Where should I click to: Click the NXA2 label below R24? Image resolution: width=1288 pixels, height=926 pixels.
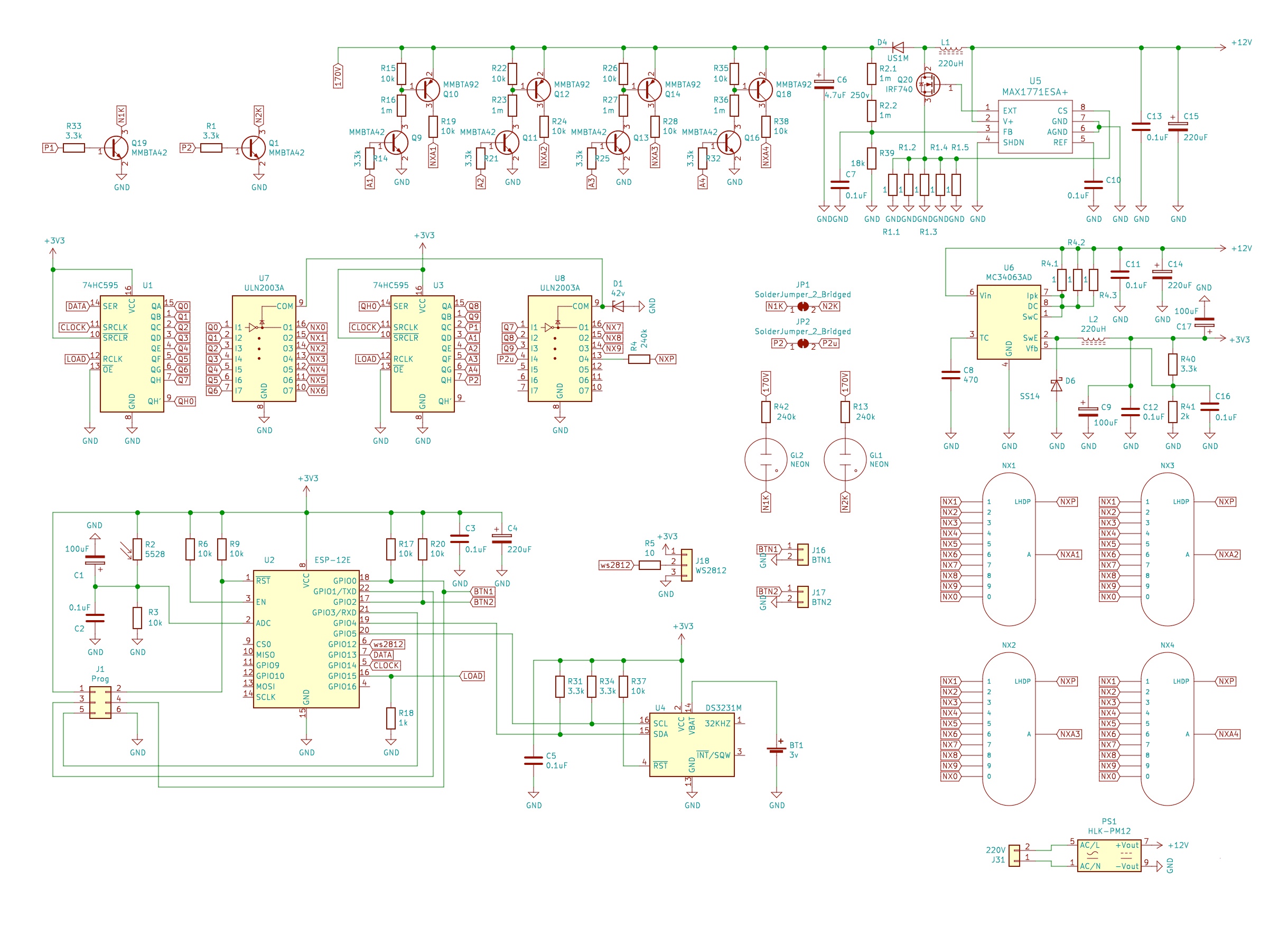coord(544,155)
